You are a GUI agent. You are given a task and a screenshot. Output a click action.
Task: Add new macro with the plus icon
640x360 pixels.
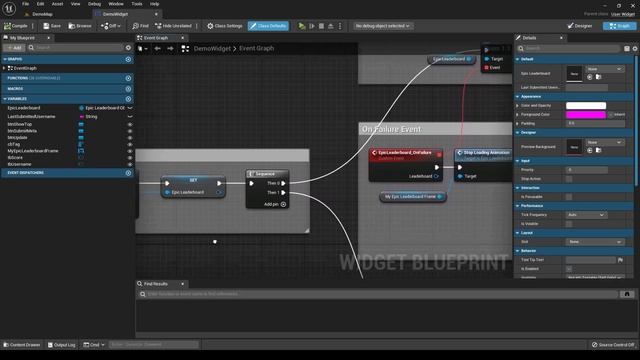click(128, 89)
